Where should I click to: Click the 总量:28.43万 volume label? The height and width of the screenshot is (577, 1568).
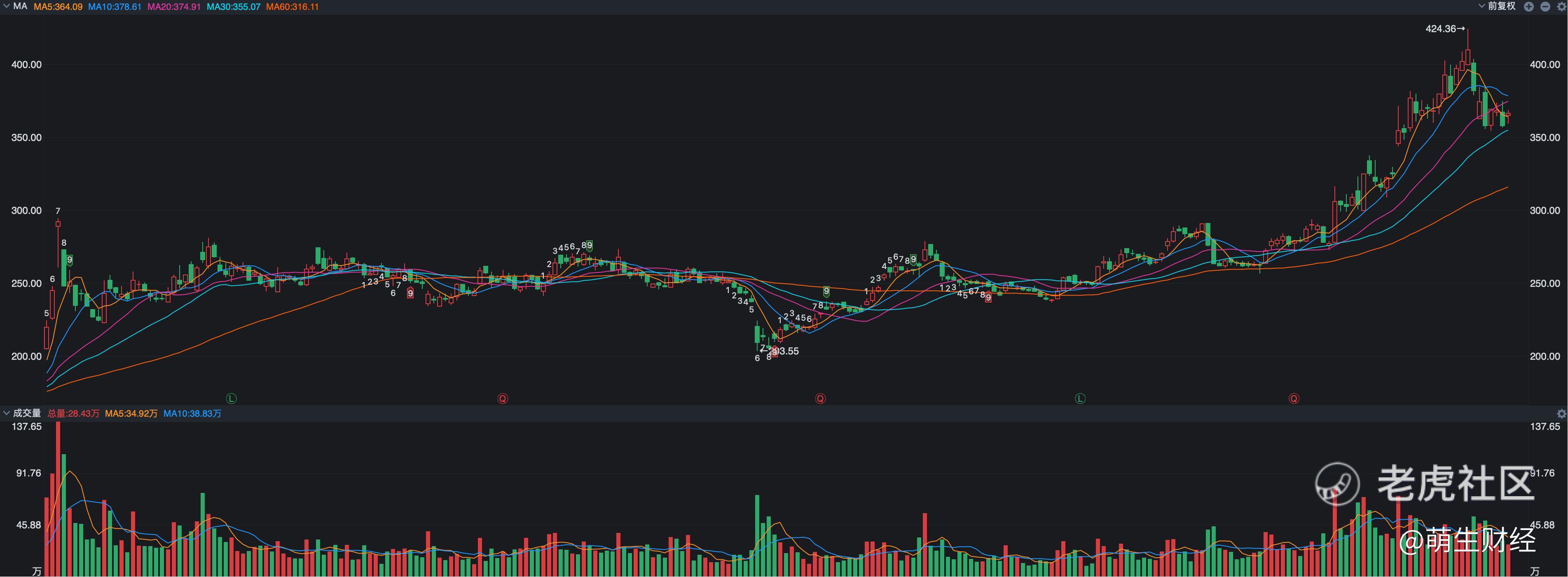[73, 413]
